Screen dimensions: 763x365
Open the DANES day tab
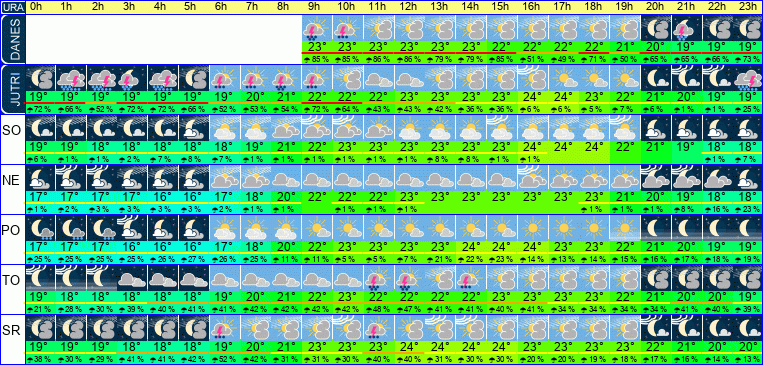[x=12, y=39]
